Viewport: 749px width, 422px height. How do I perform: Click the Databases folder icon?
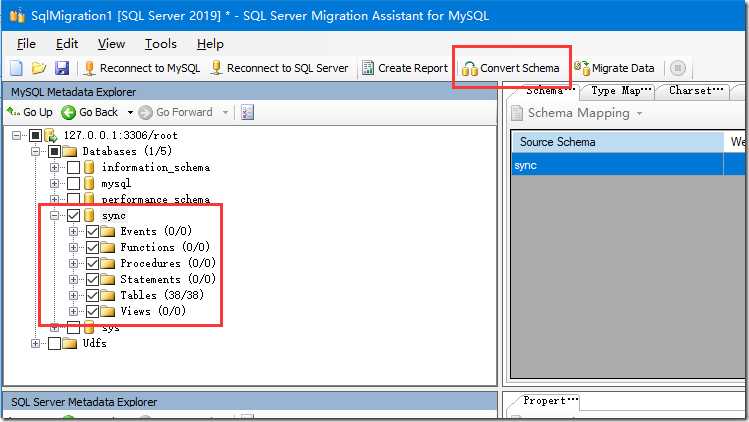(x=70, y=152)
